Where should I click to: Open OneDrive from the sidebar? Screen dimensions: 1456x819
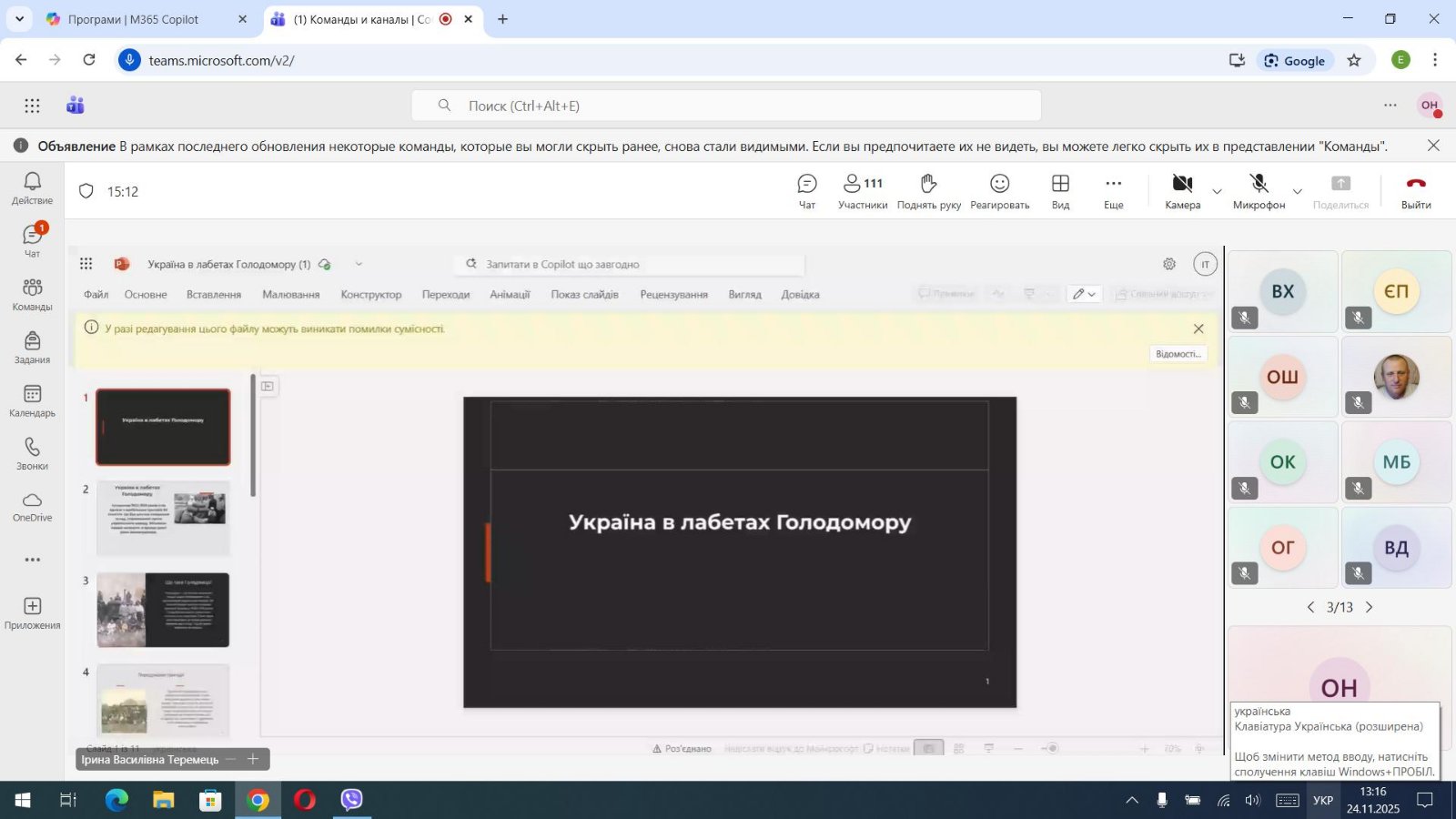[32, 507]
